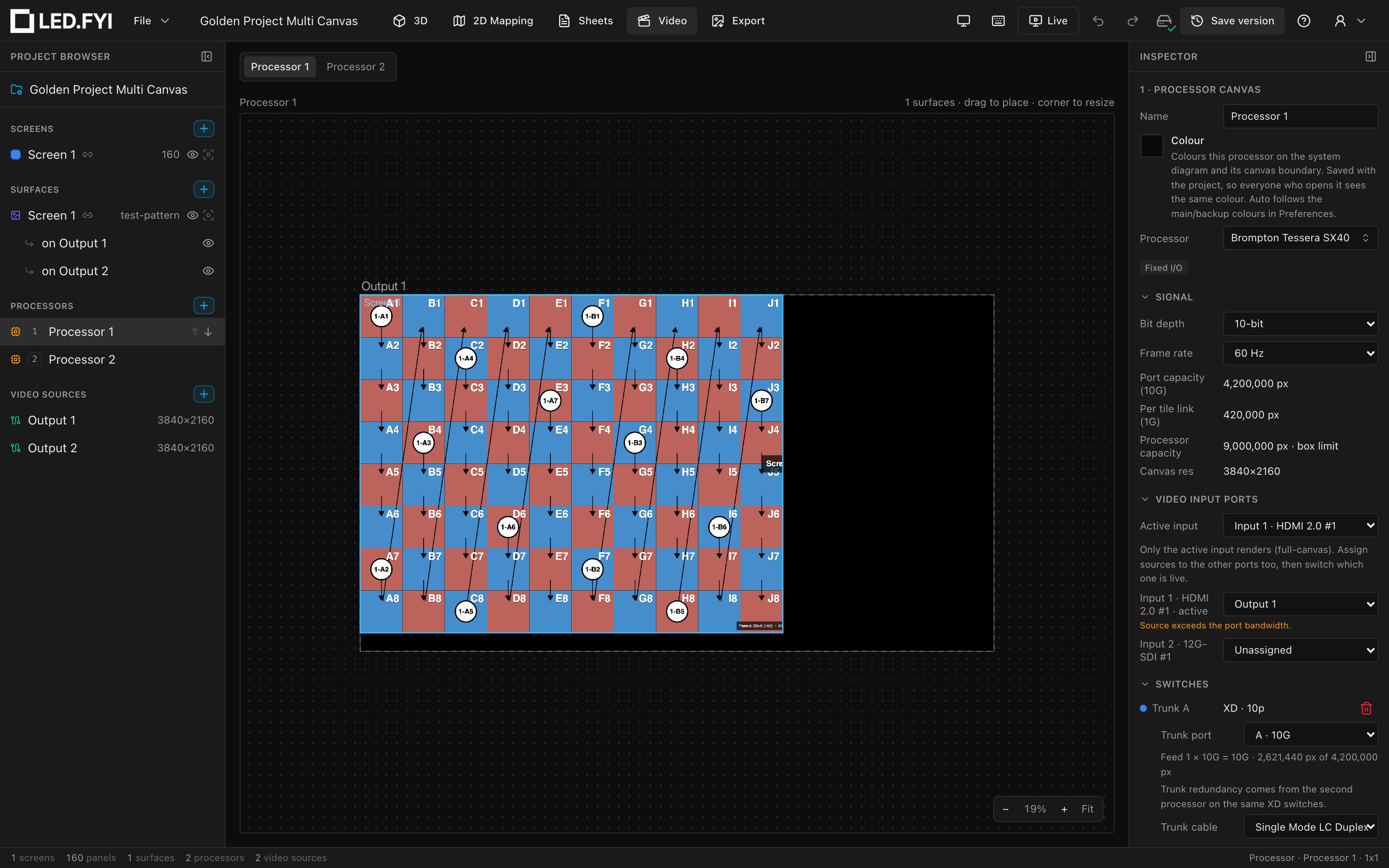Switch to the Processor 2 canvas tab

355,66
